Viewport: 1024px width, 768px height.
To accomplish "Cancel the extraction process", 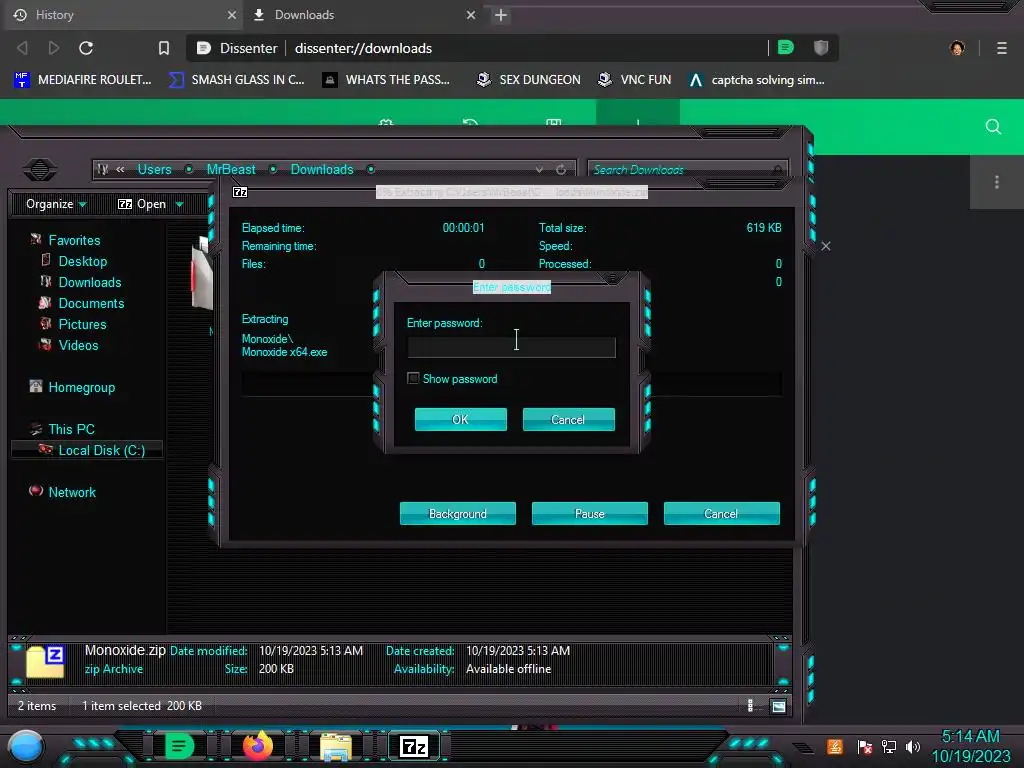I will (x=721, y=513).
